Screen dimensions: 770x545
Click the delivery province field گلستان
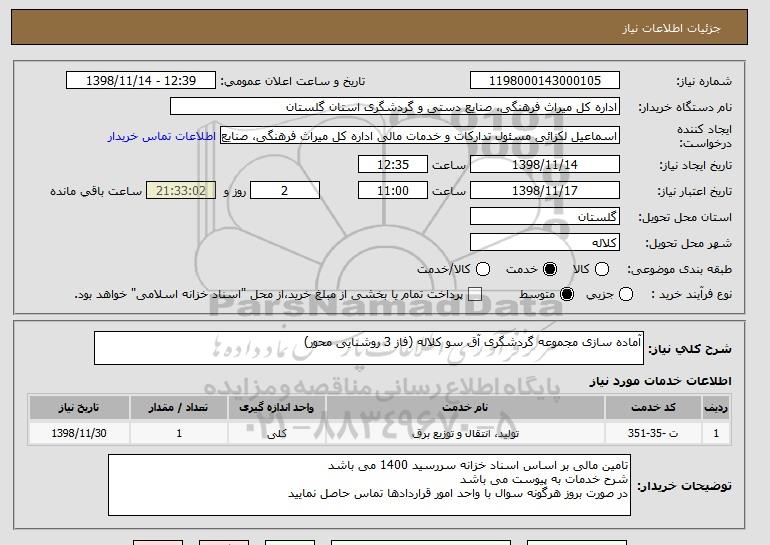tap(545, 217)
